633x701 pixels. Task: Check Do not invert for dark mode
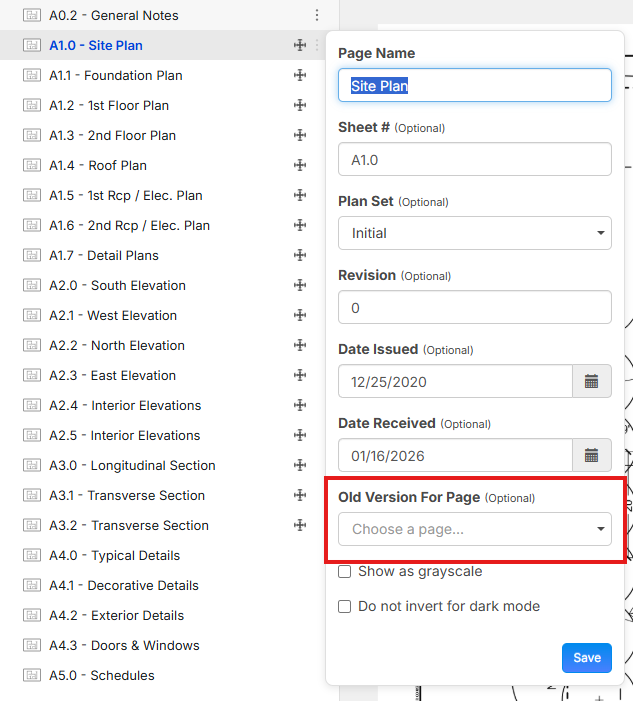click(345, 606)
